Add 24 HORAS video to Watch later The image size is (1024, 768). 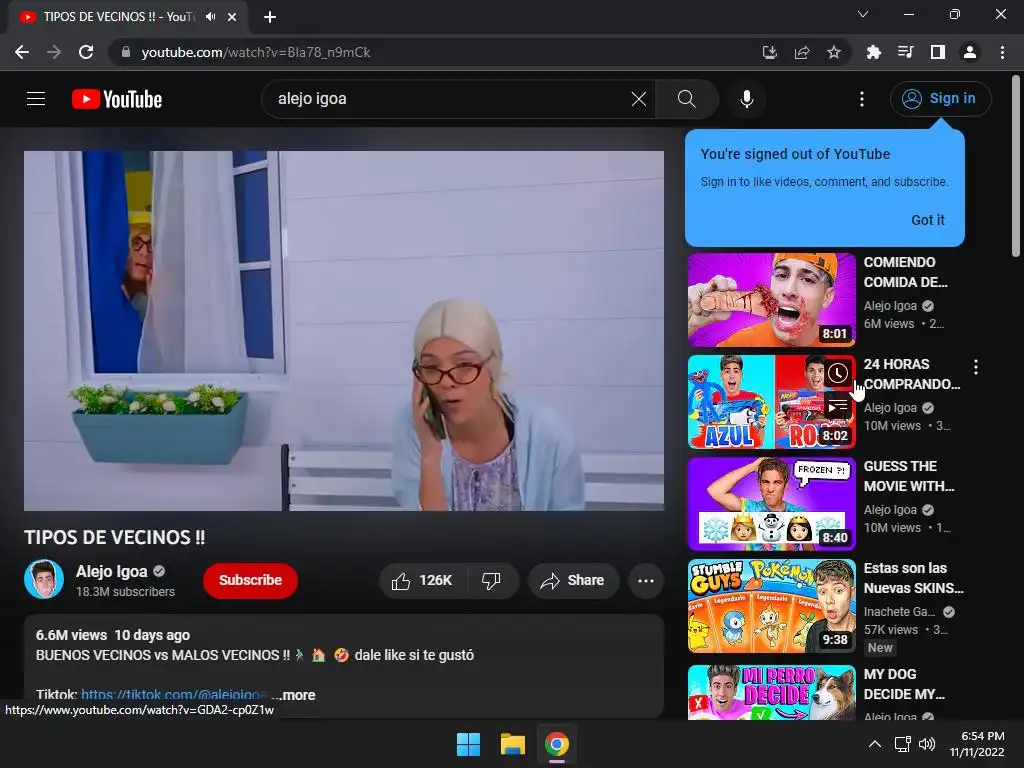point(838,373)
